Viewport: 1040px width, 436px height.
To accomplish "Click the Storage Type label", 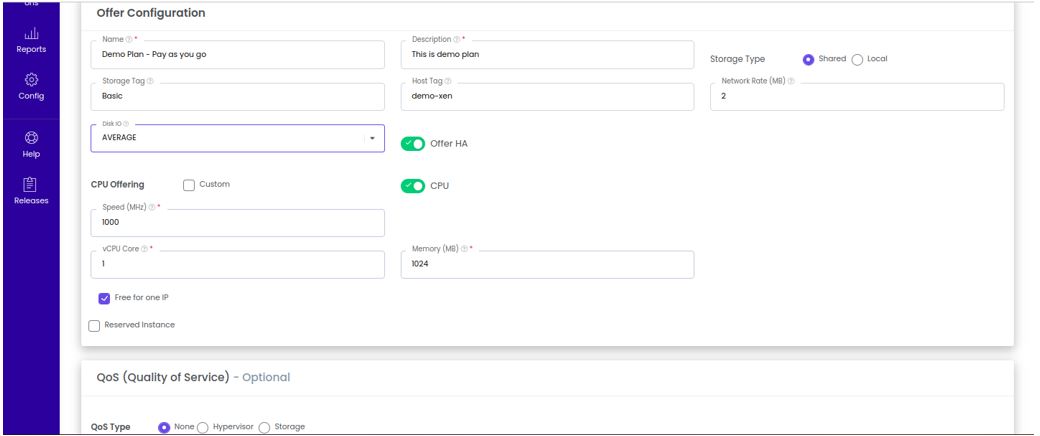I will (x=738, y=59).
